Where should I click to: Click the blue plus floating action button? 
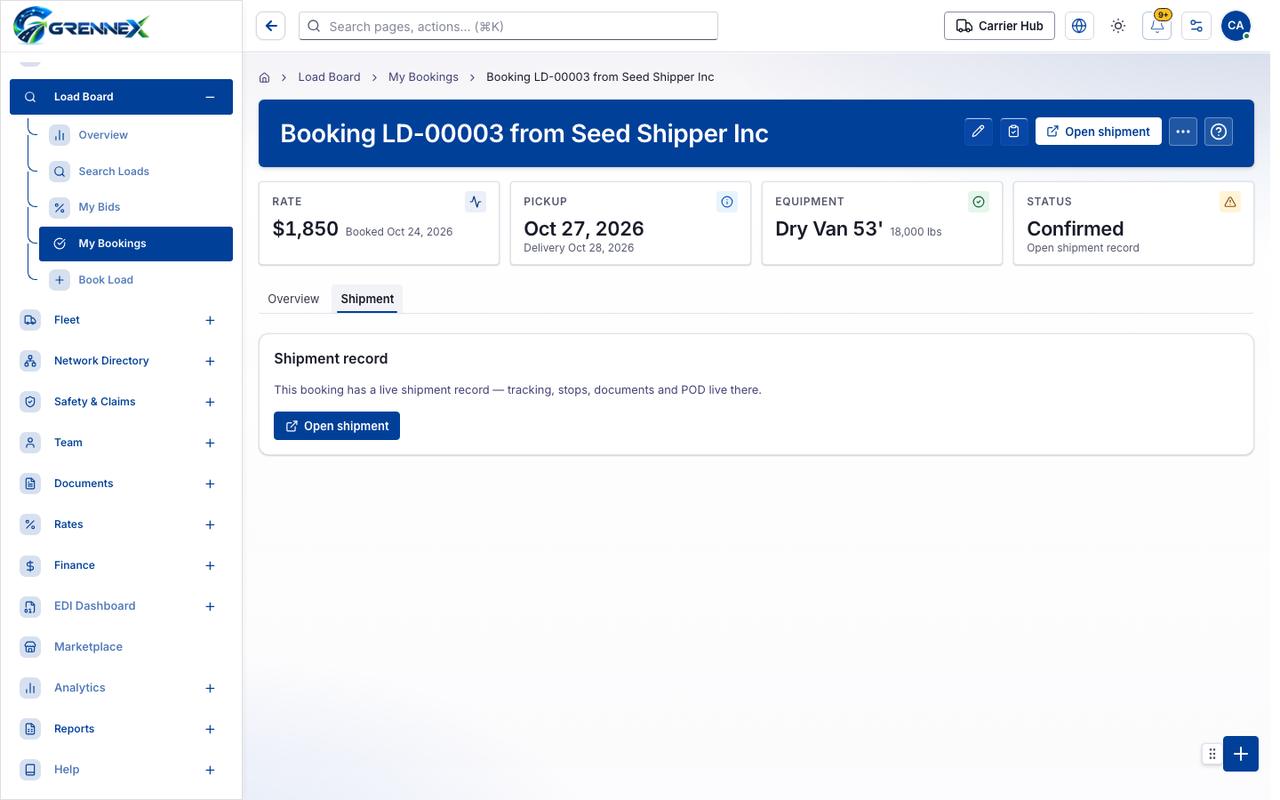click(1241, 754)
